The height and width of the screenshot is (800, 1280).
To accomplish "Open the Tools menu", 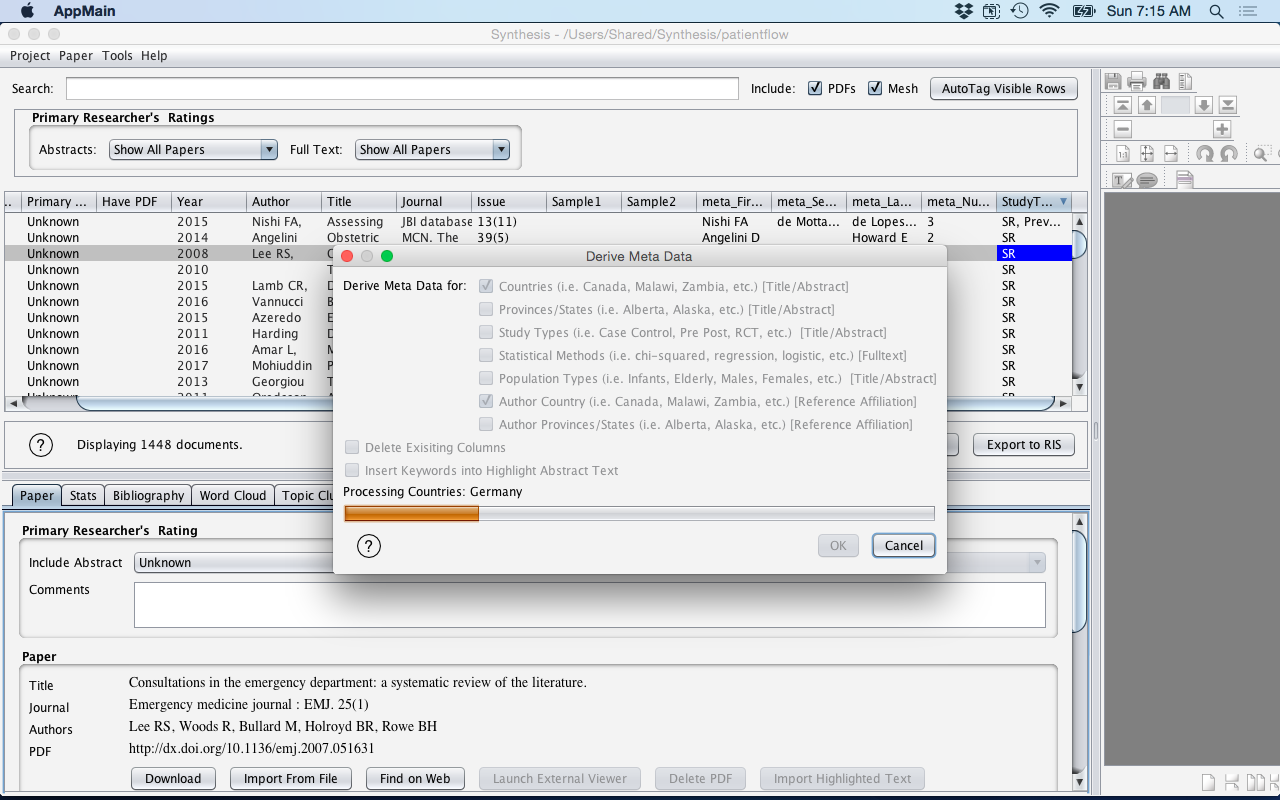I will coord(117,56).
